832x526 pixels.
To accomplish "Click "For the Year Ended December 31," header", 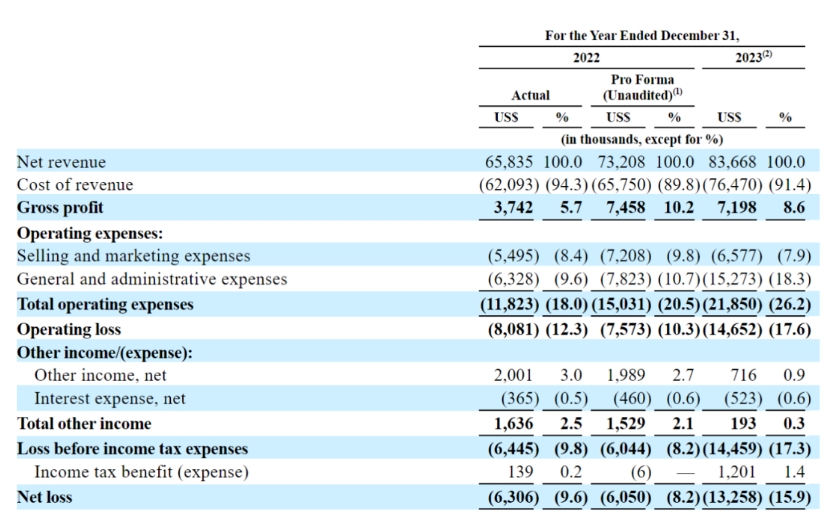I will (x=642, y=36).
